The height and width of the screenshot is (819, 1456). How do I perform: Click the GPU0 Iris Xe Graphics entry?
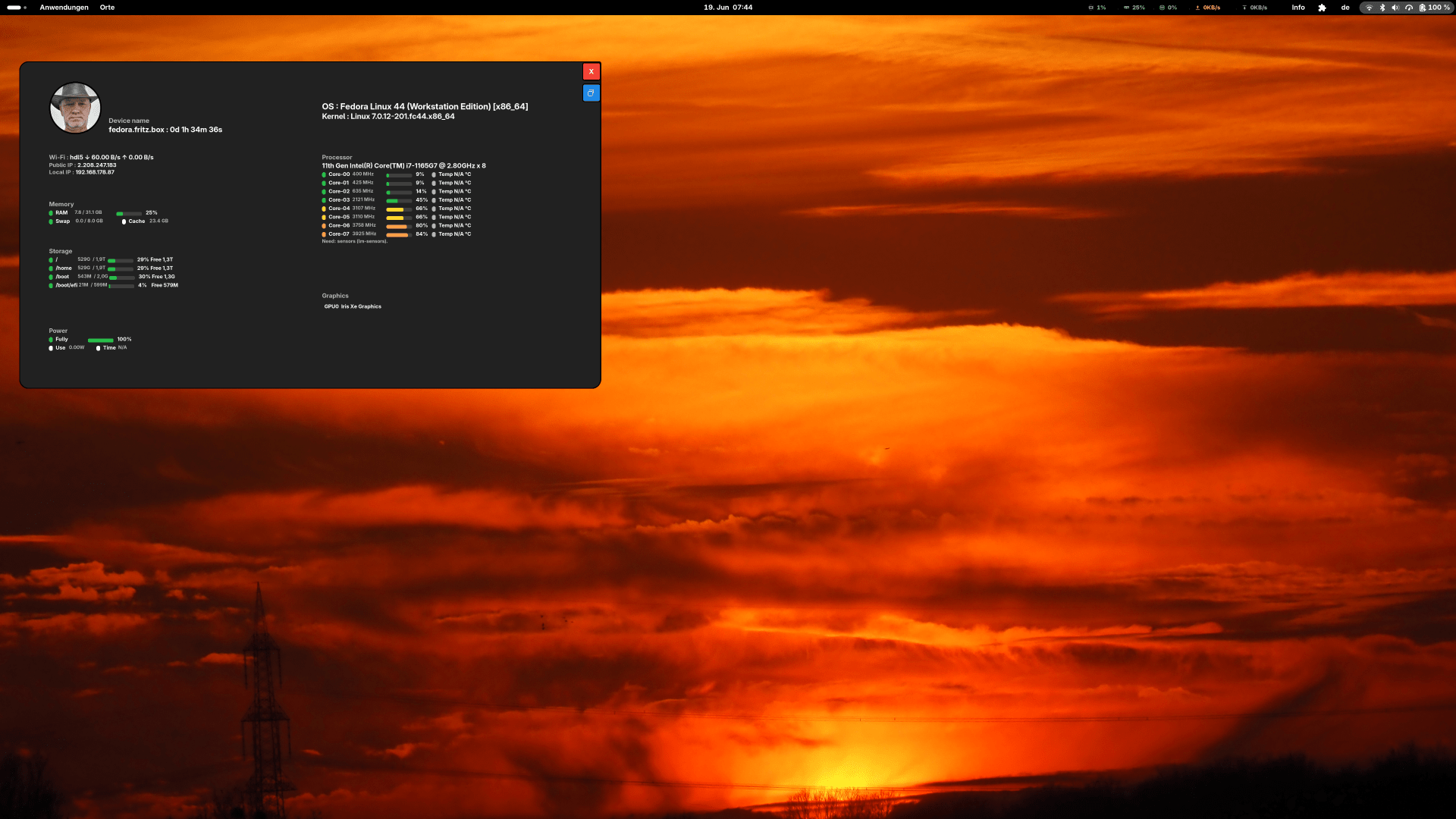tap(353, 307)
